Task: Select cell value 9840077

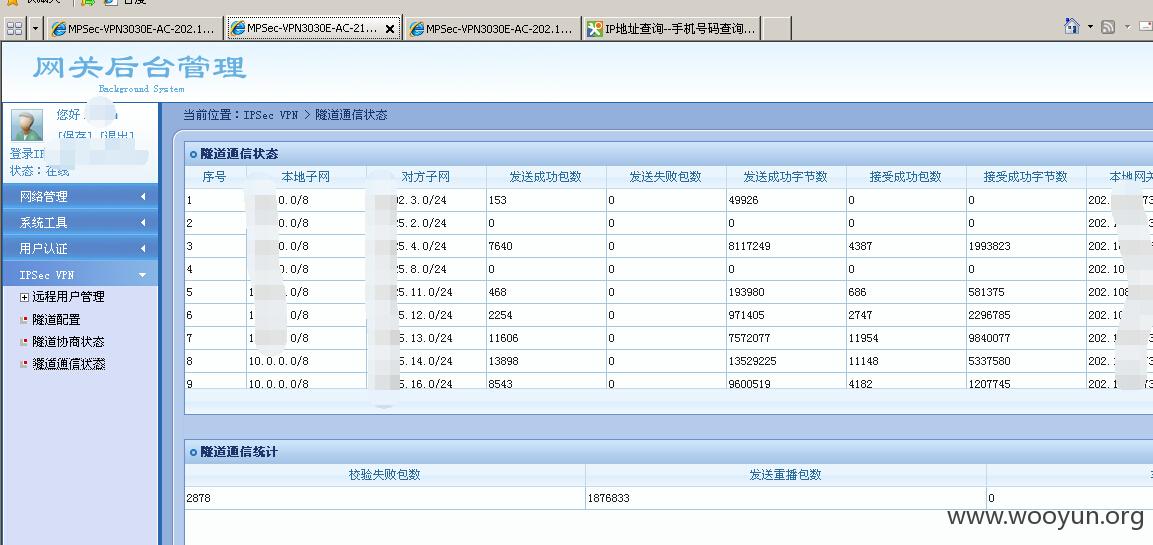Action: coord(989,338)
